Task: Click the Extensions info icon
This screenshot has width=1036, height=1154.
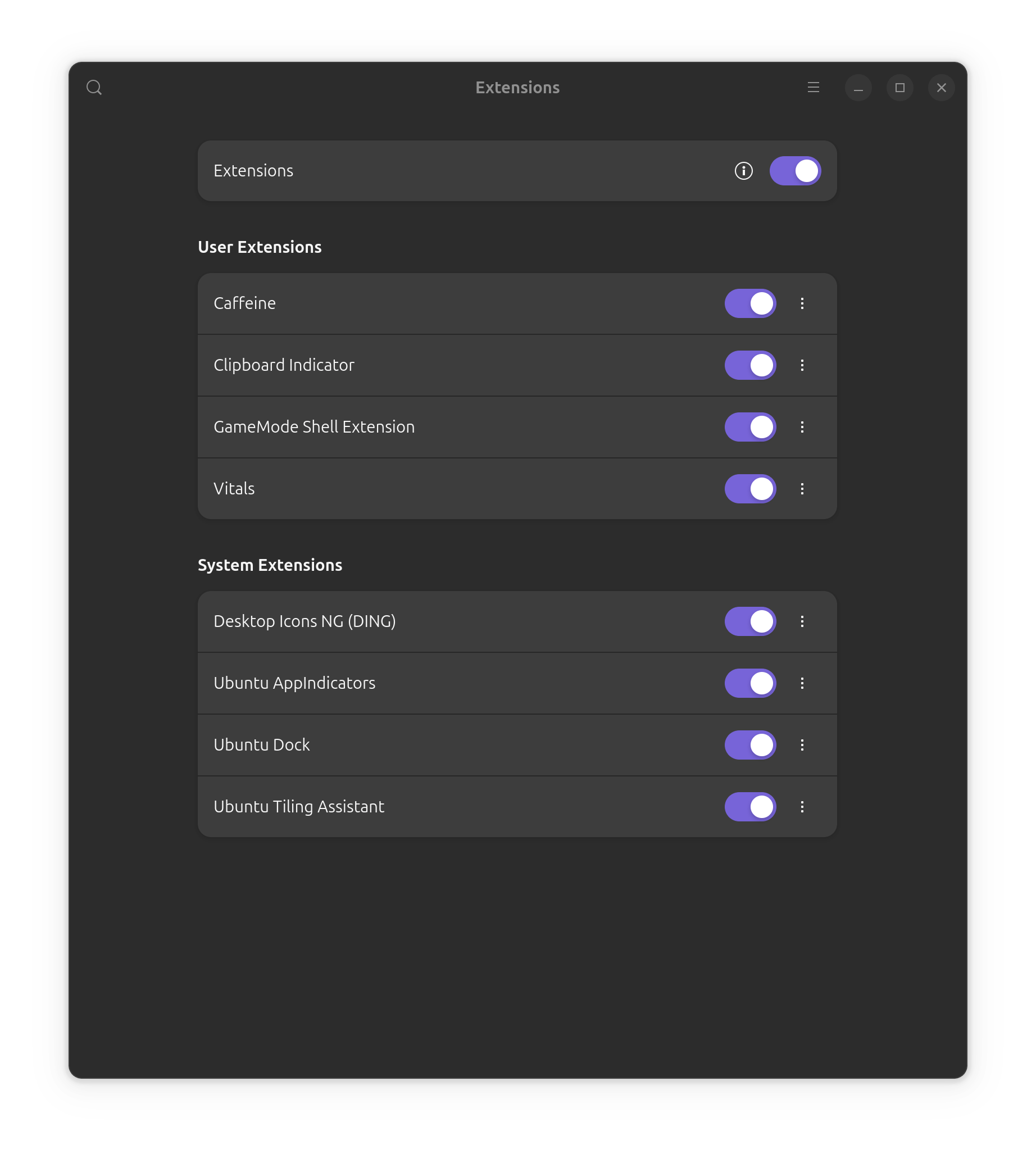Action: (743, 171)
